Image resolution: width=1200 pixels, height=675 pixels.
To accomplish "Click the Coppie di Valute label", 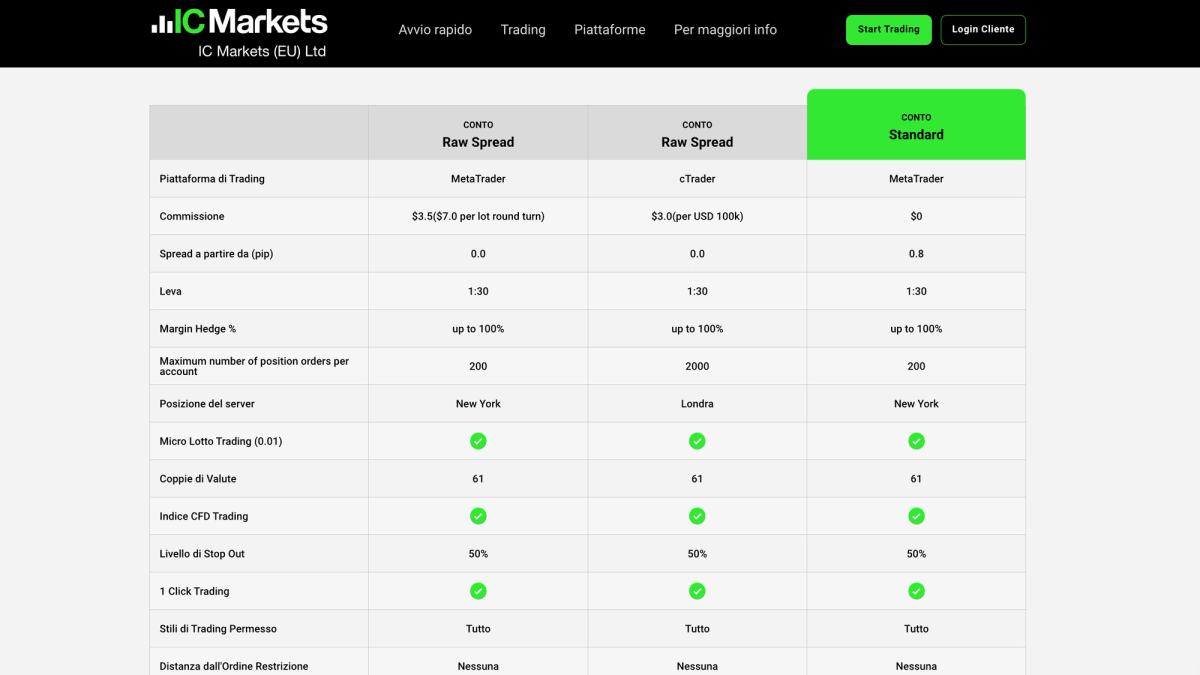I will pos(198,479).
